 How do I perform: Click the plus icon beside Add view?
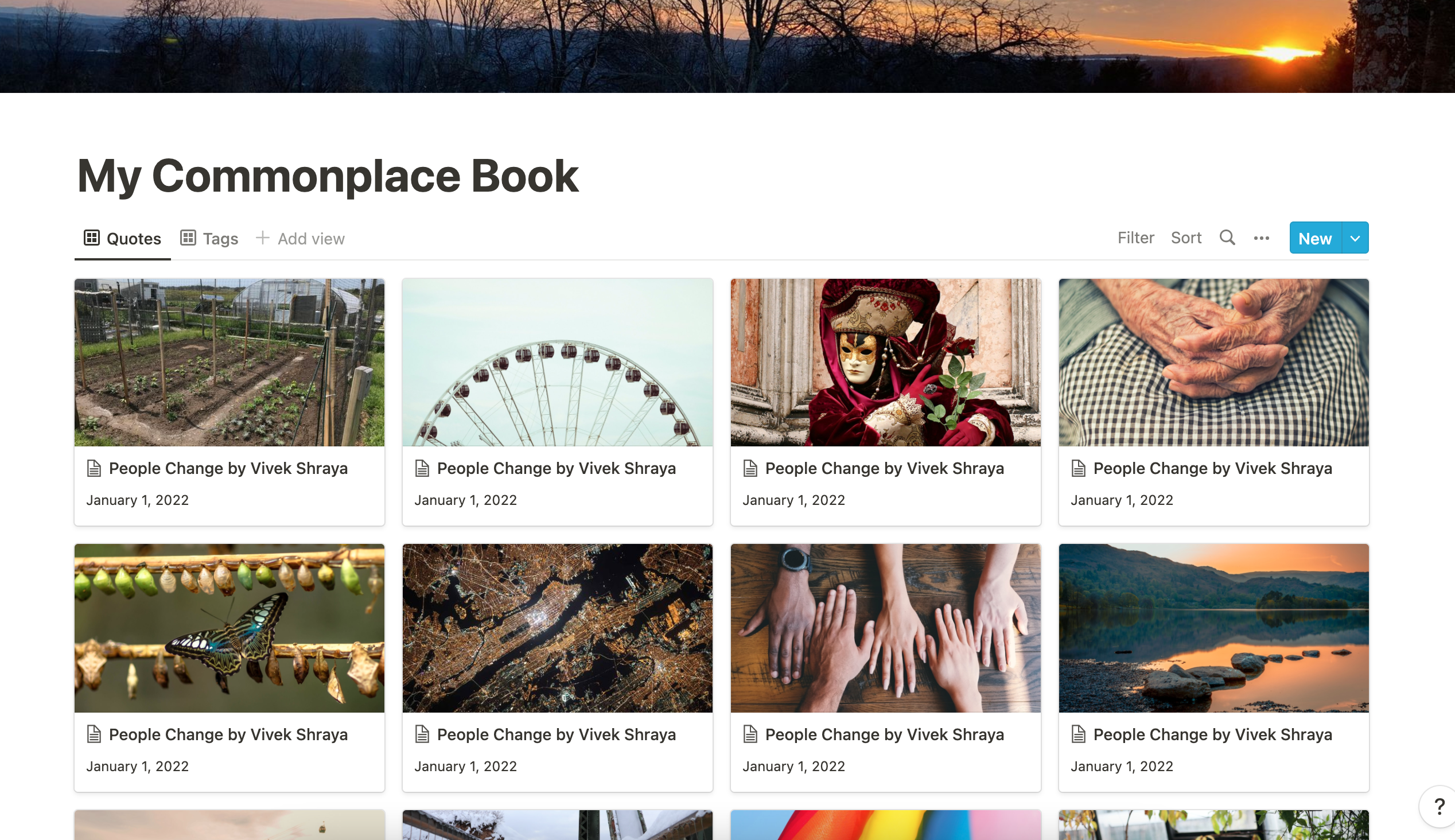tap(262, 238)
